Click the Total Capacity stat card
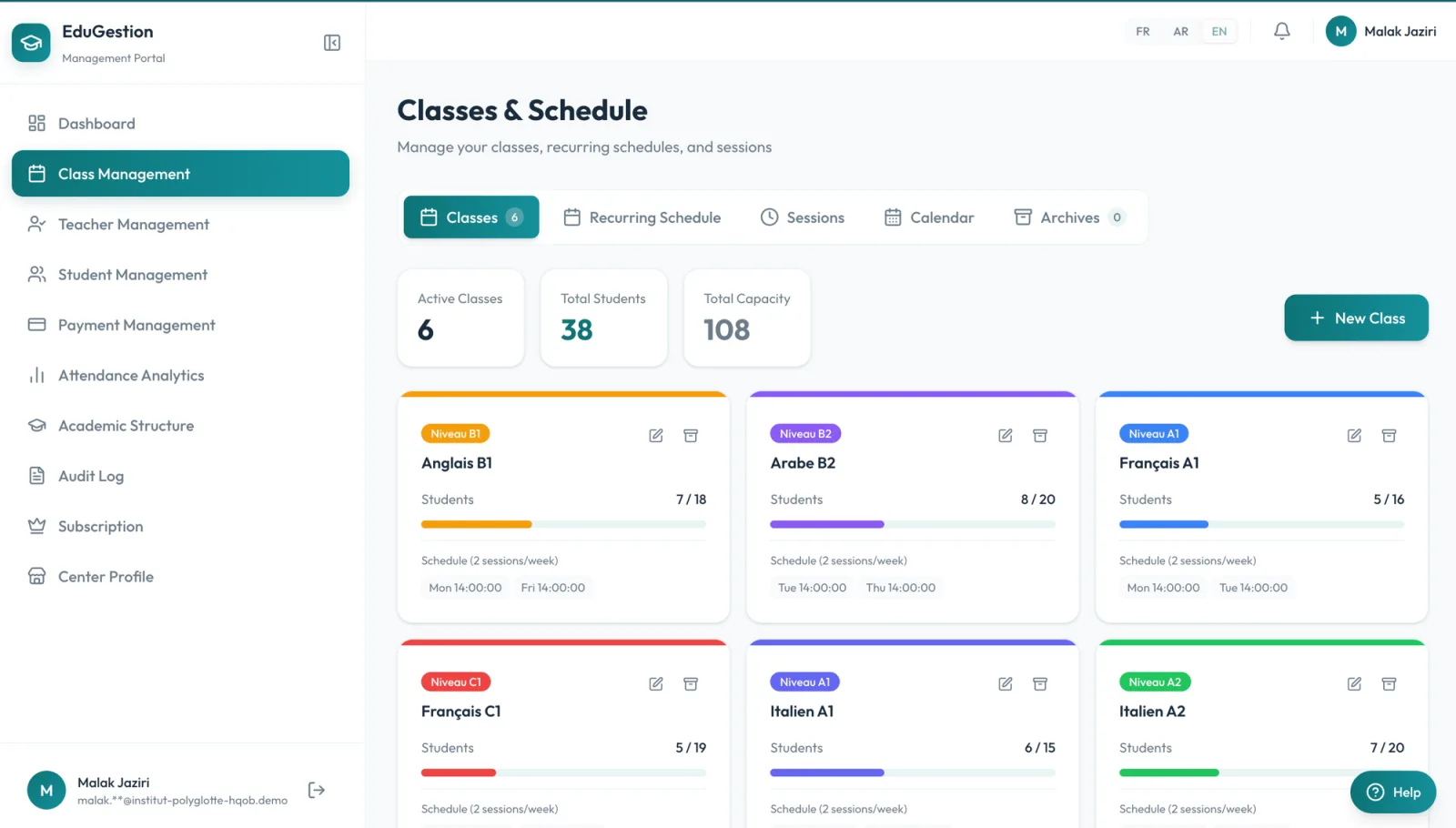Viewport: 1456px width, 828px height. click(747, 318)
